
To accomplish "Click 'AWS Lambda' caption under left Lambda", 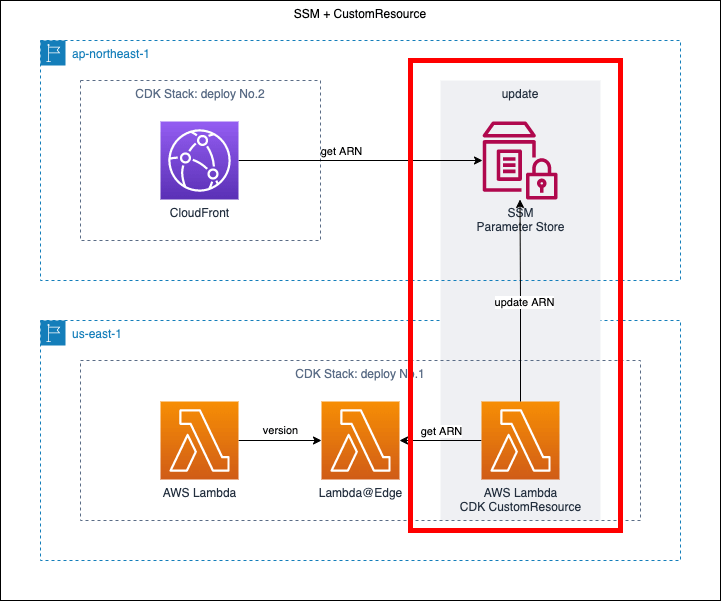I will (x=199, y=493).
